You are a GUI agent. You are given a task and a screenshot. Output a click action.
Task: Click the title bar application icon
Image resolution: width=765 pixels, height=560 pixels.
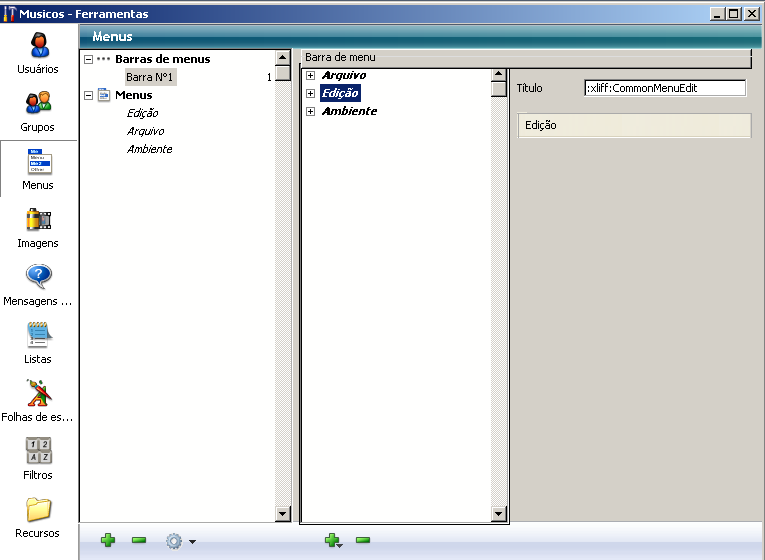coord(9,14)
